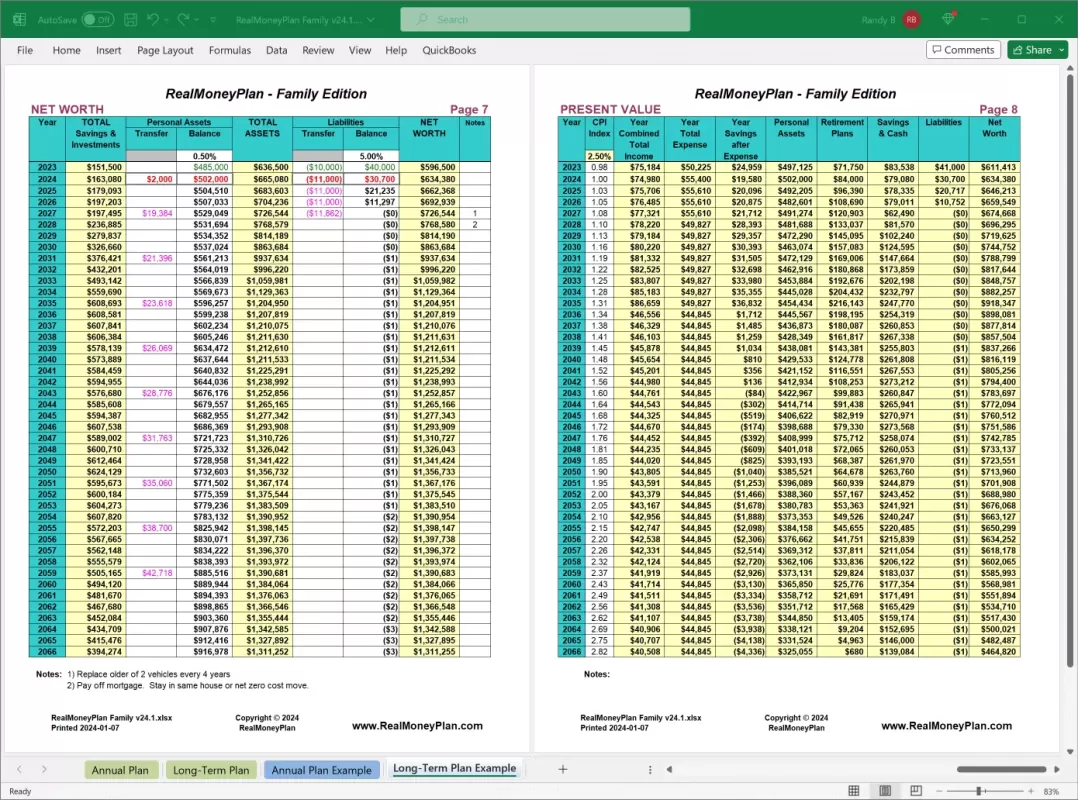This screenshot has height=800, width=1078.
Task: Switch to the Formulas ribbon tab
Action: (230, 50)
